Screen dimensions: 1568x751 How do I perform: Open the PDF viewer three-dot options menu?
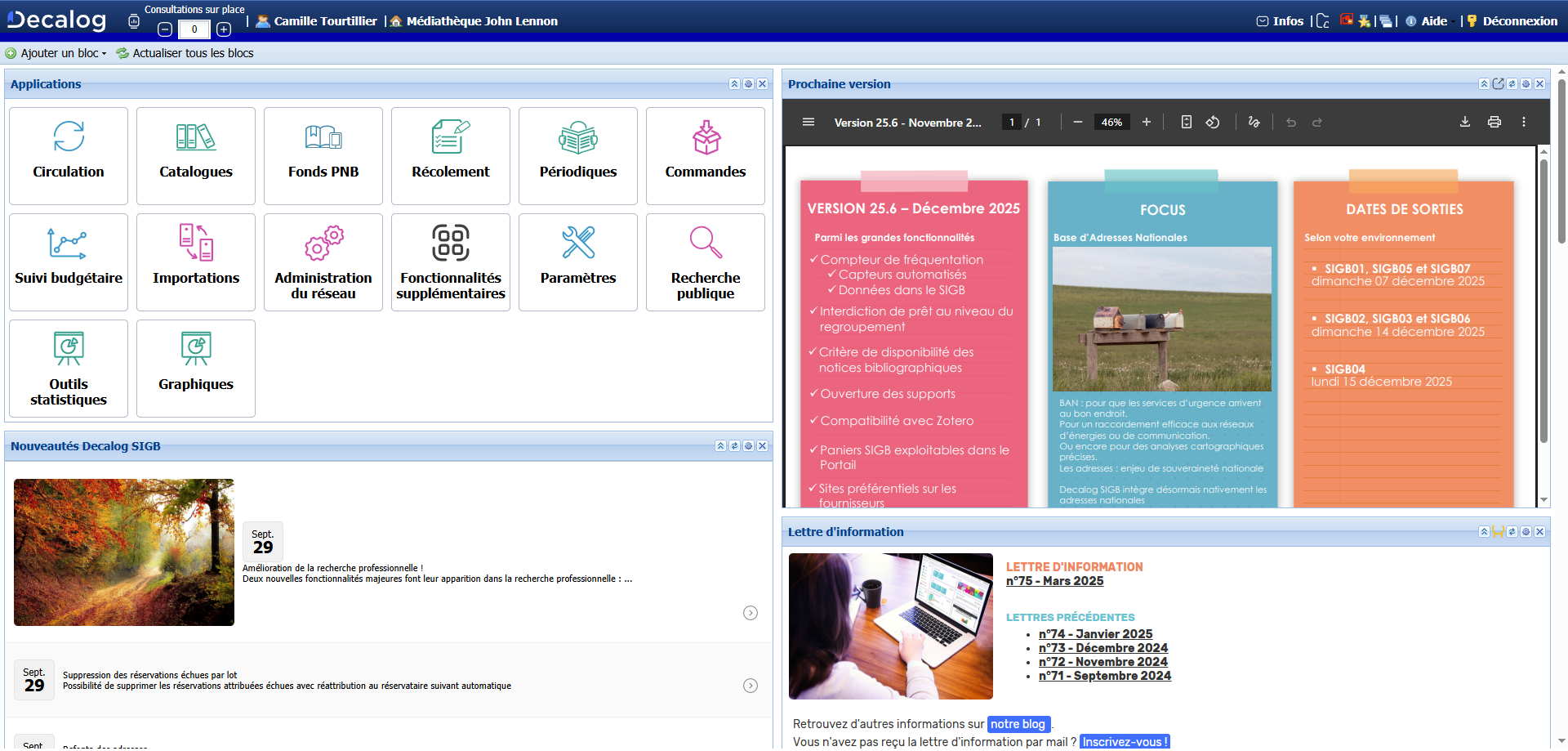pyautogui.click(x=1523, y=122)
